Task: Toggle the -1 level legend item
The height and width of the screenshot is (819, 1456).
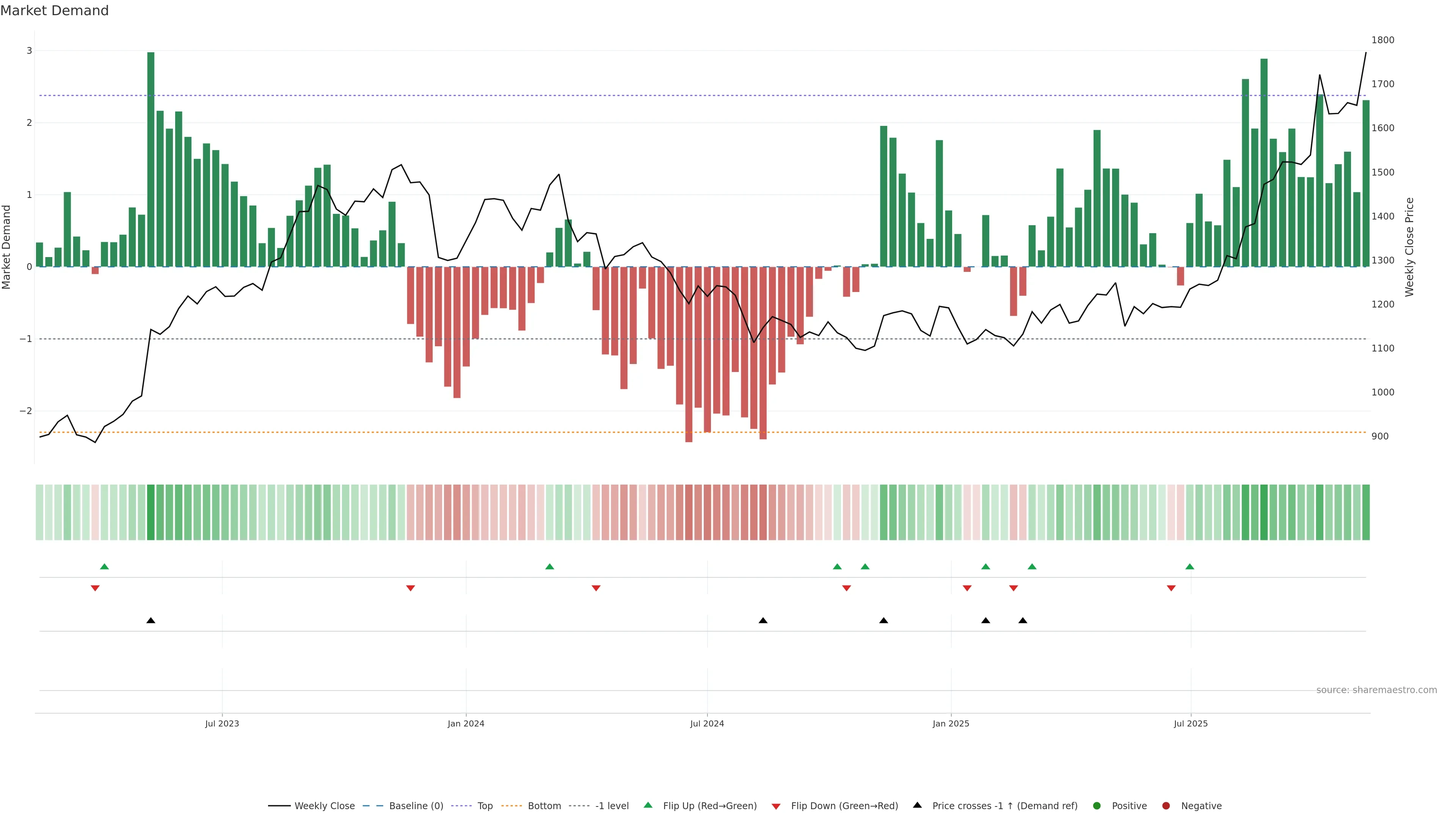Action: pyautogui.click(x=612, y=805)
